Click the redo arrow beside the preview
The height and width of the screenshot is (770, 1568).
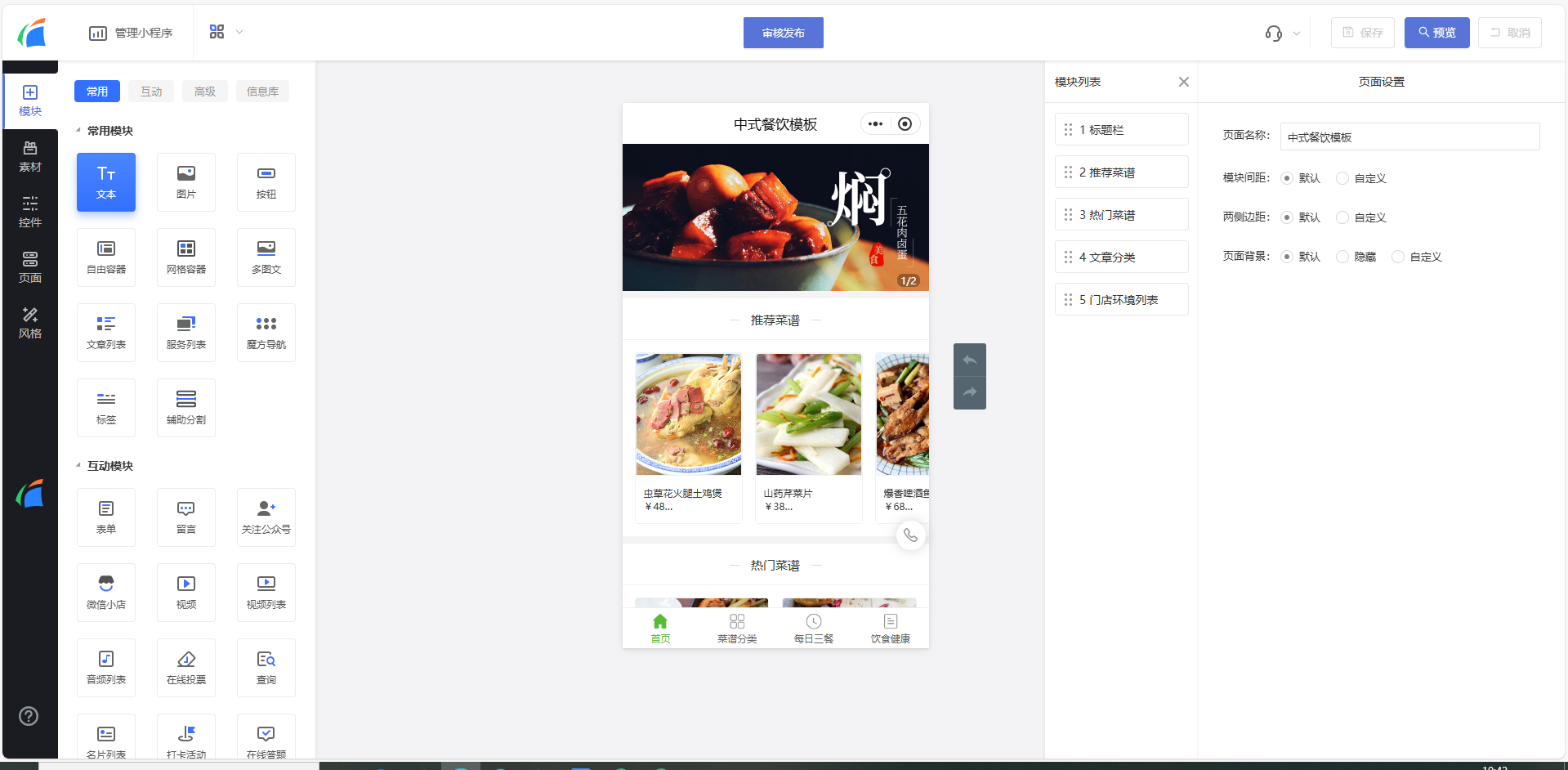click(970, 392)
